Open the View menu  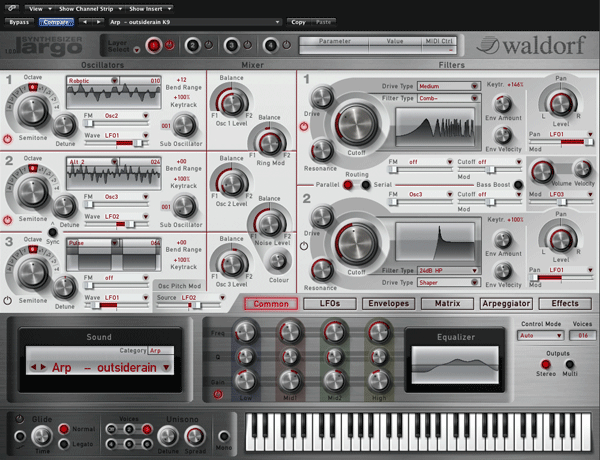click(39, 8)
